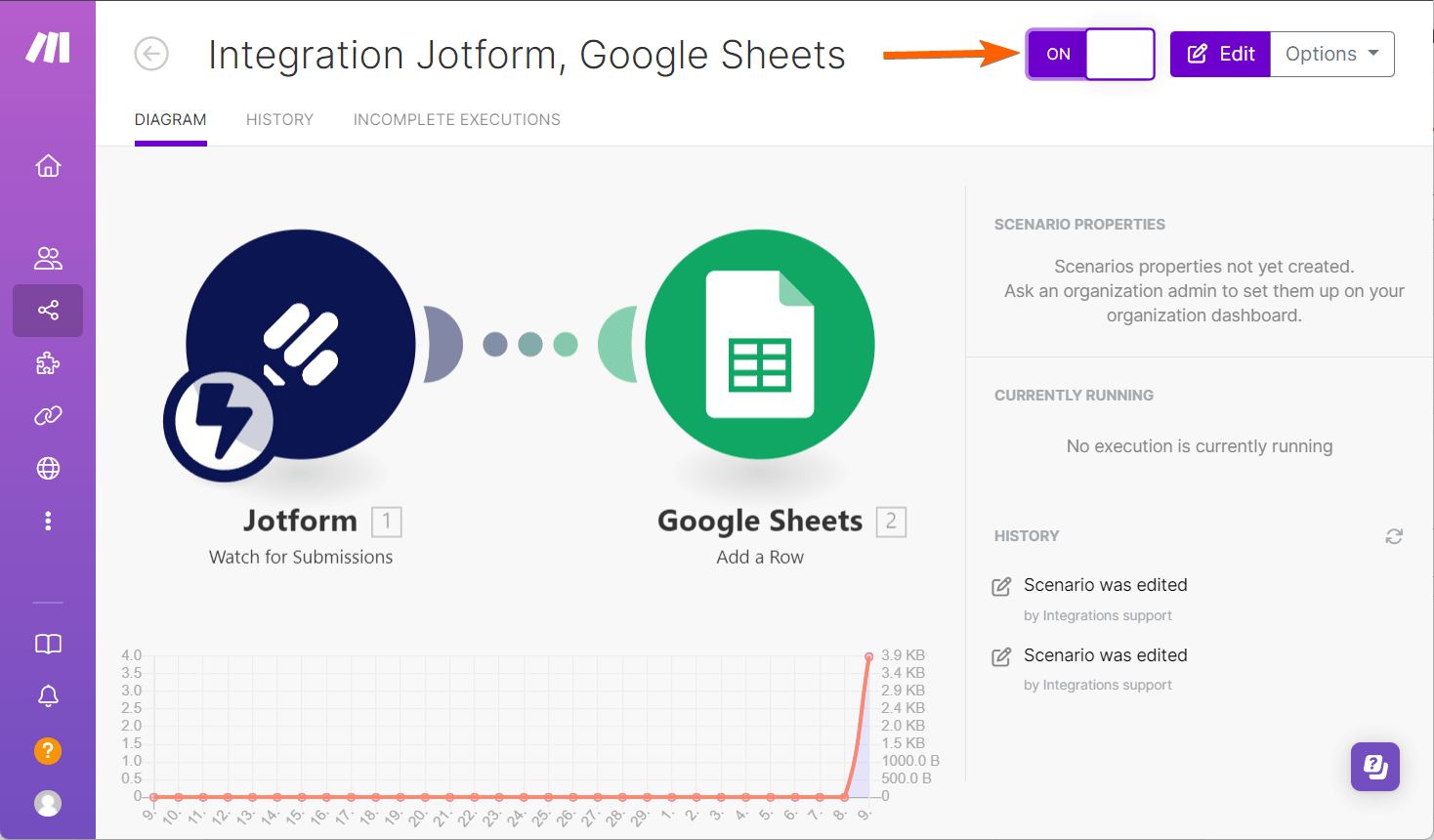Open the Templates puzzle icon
1434x840 pixels.
48,363
